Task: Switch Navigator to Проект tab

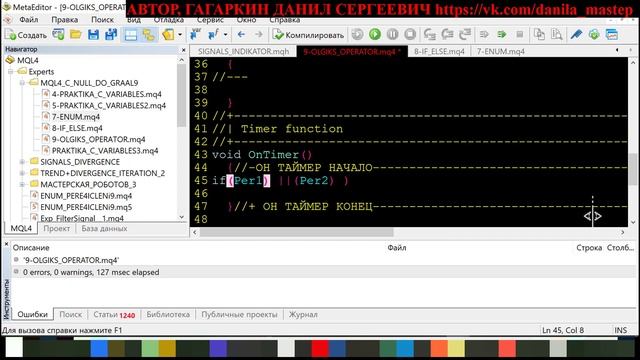Action: [x=56, y=229]
